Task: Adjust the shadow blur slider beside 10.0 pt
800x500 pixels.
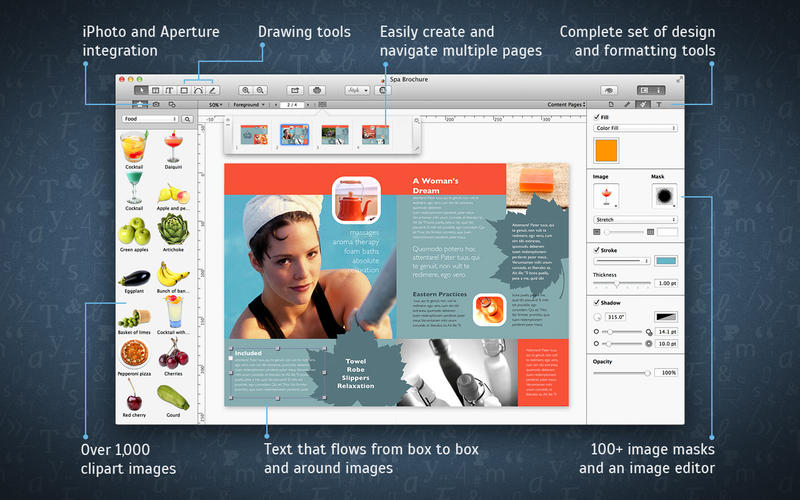Action: (x=623, y=344)
